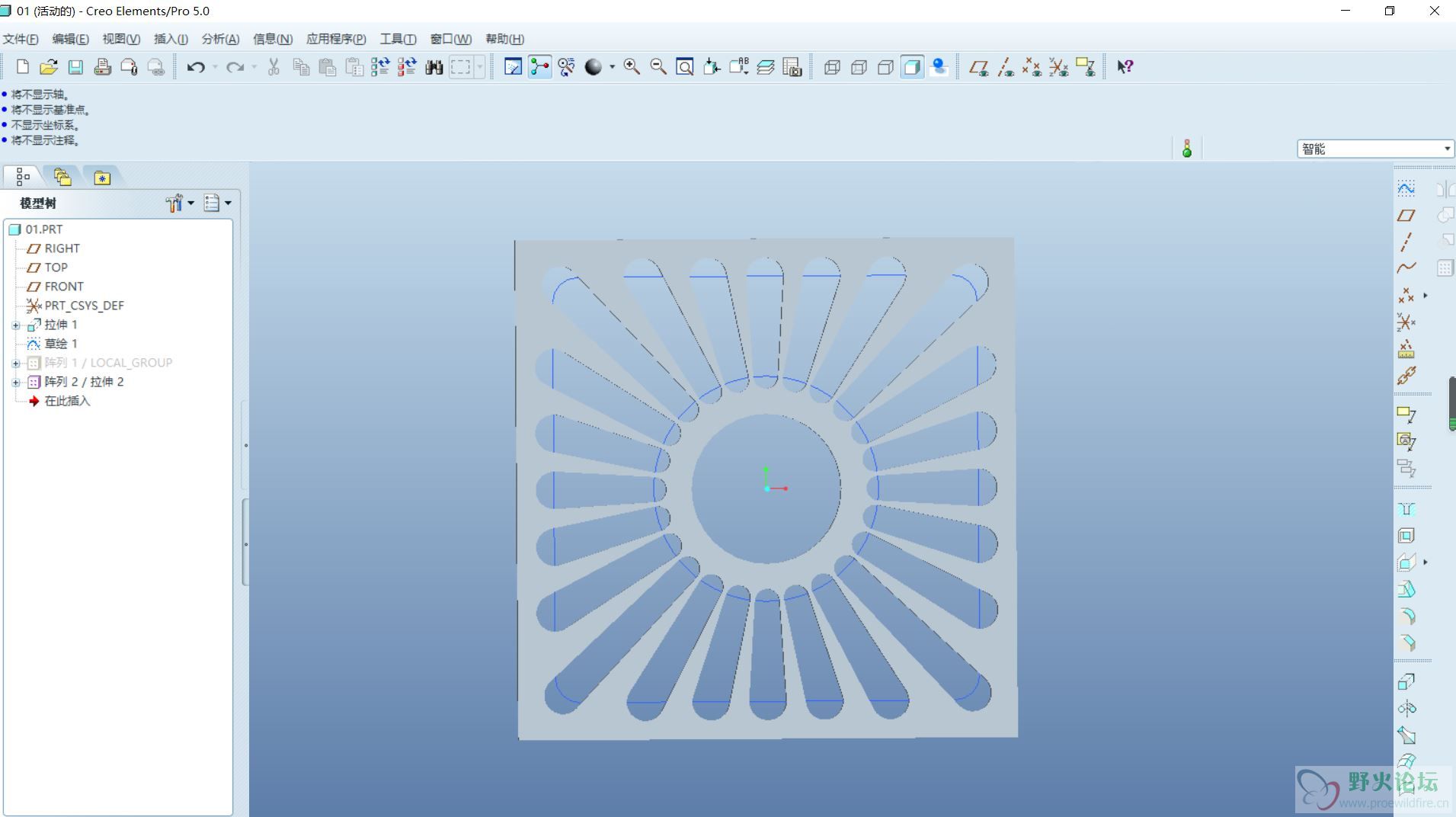Screen dimensions: 1456x817
Task: Select the Round tool in the right toolbar
Action: coord(1406,616)
